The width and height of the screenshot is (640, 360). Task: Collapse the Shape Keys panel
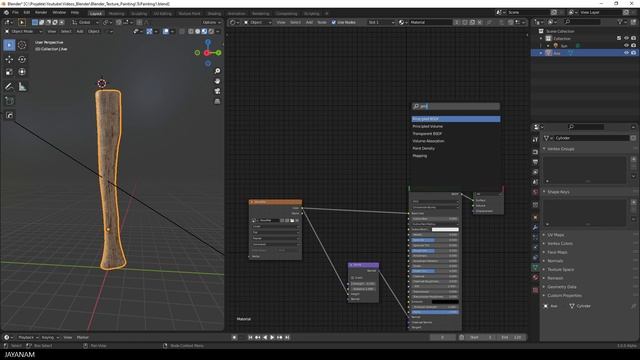[x=558, y=192]
